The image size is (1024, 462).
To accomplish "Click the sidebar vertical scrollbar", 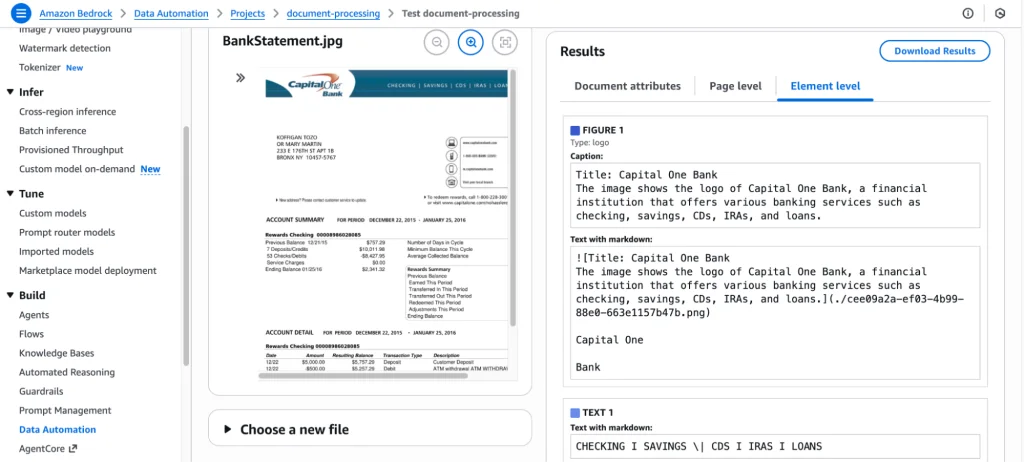I will (185, 245).
